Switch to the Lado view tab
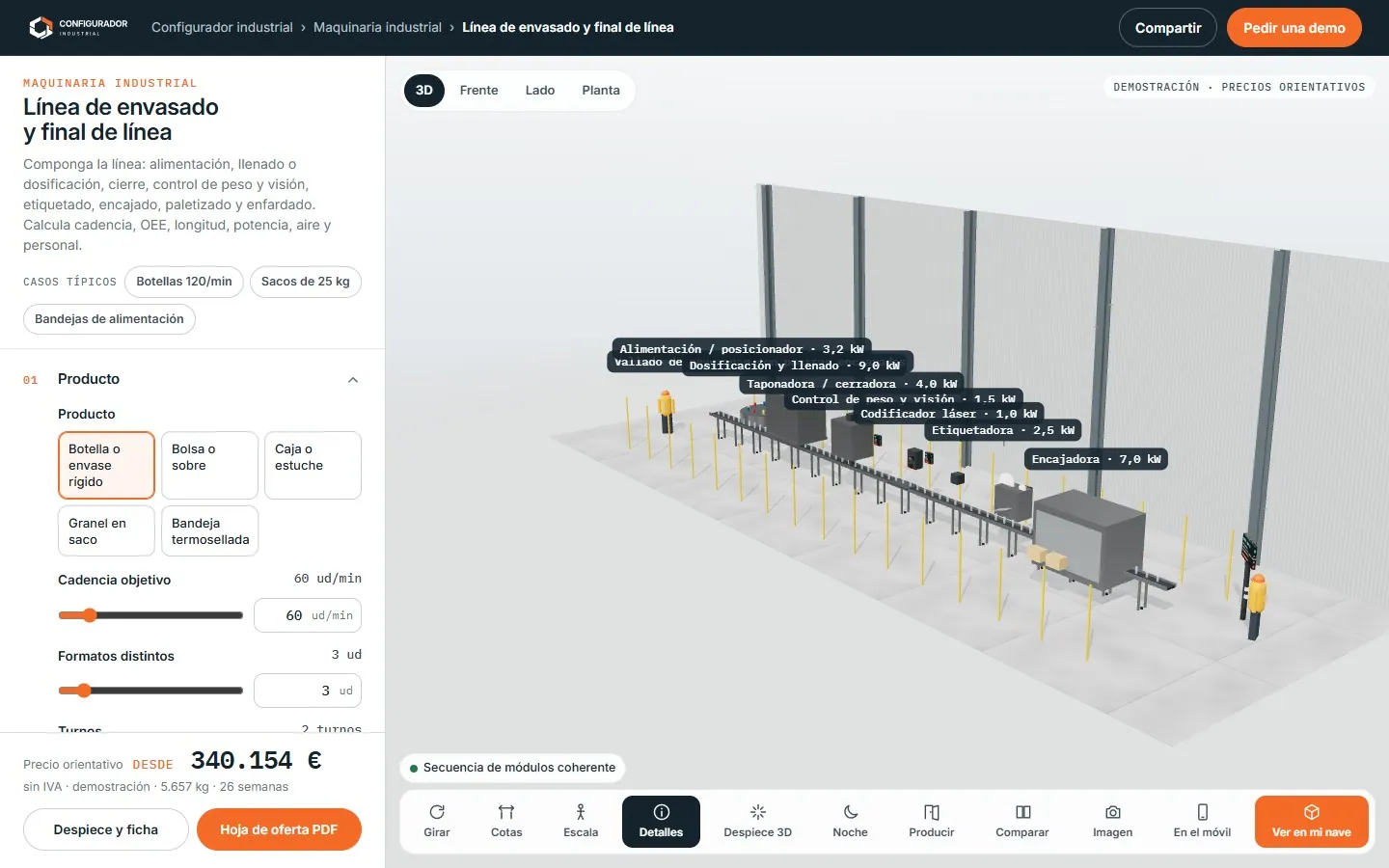The image size is (1389, 868). tap(540, 91)
